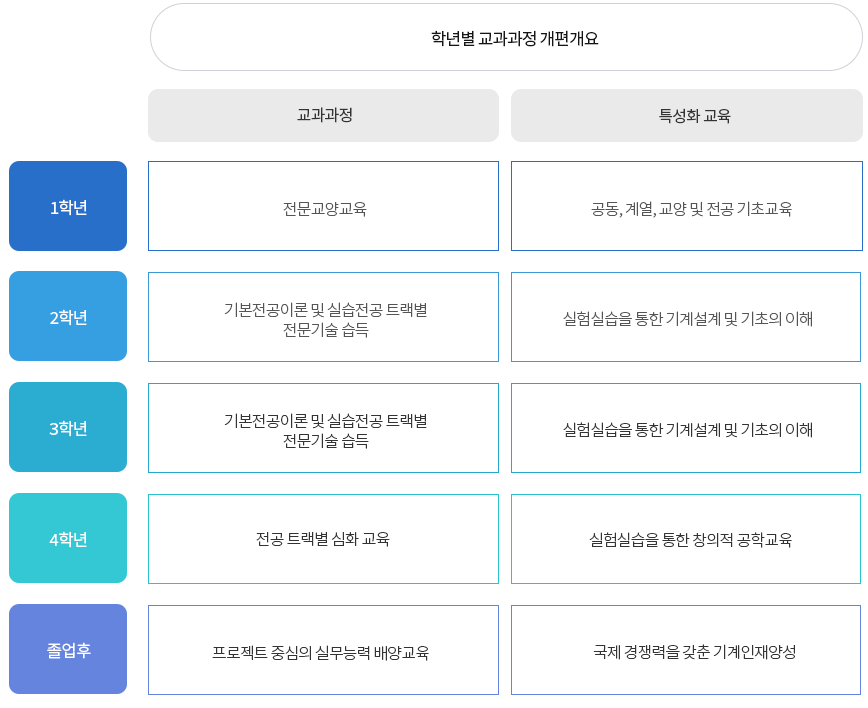Click 프로젝트 중심의 실무능력 배양교육 box

(323, 650)
